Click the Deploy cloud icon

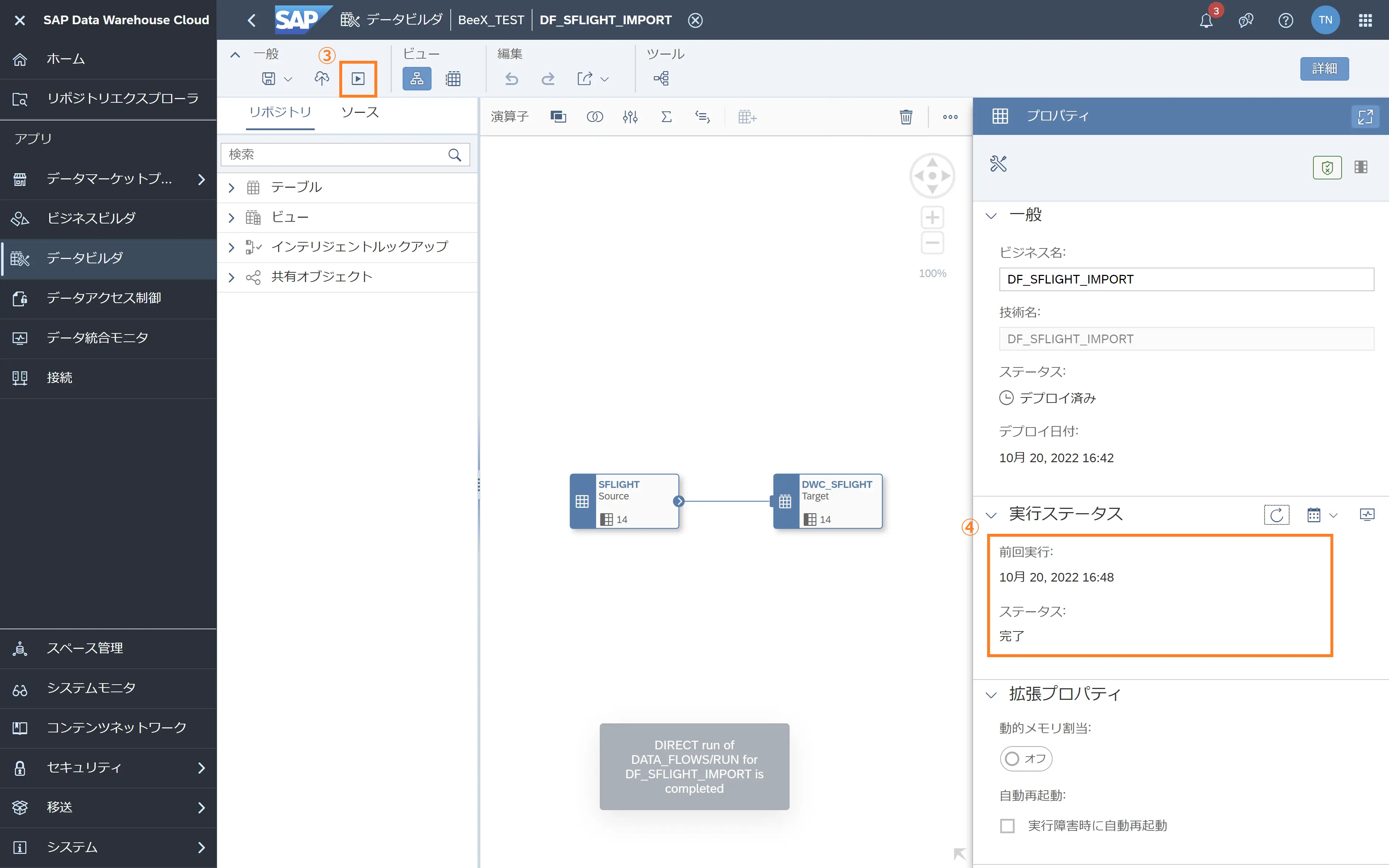[322, 78]
